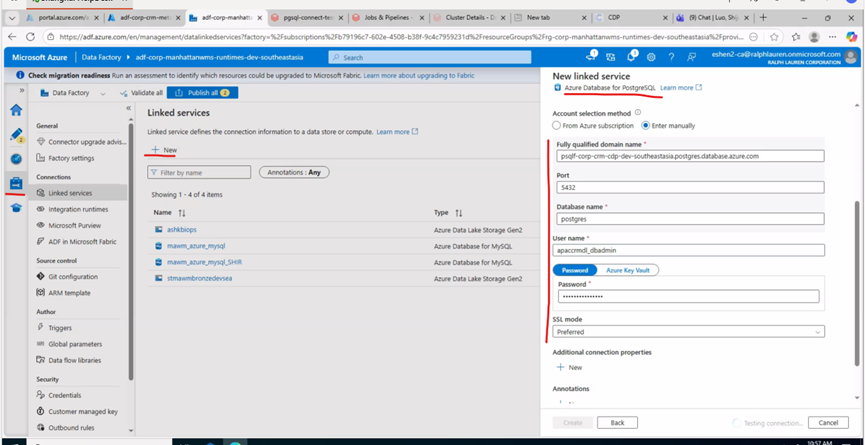Select the Password toggle option

pyautogui.click(x=575, y=270)
